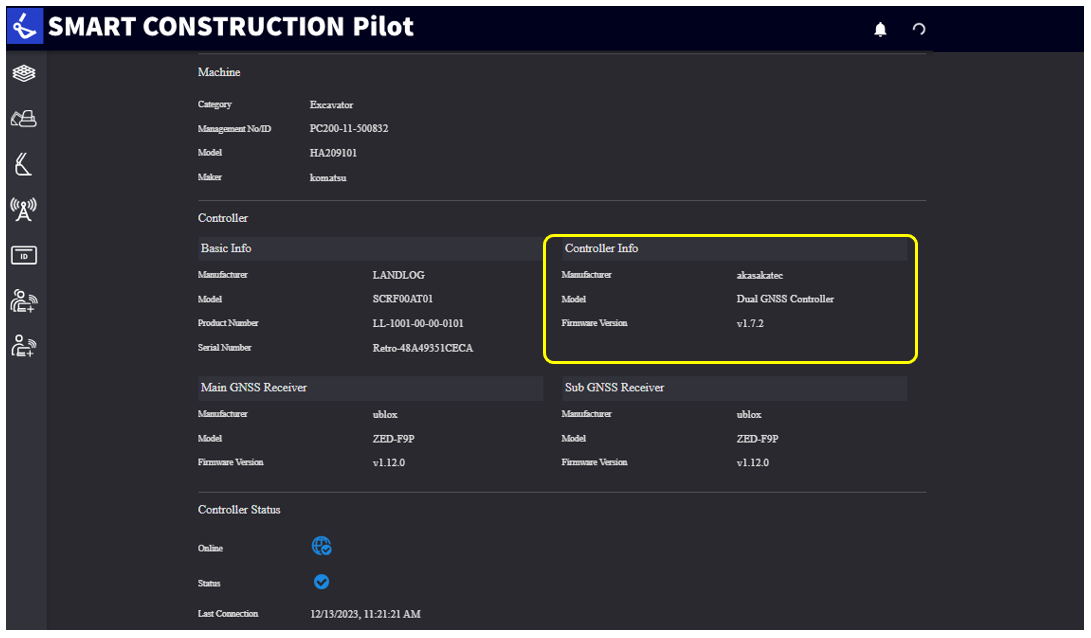This screenshot has height=638, width=1091.
Task: Open the layers stack sidebar icon
Action: (24, 73)
